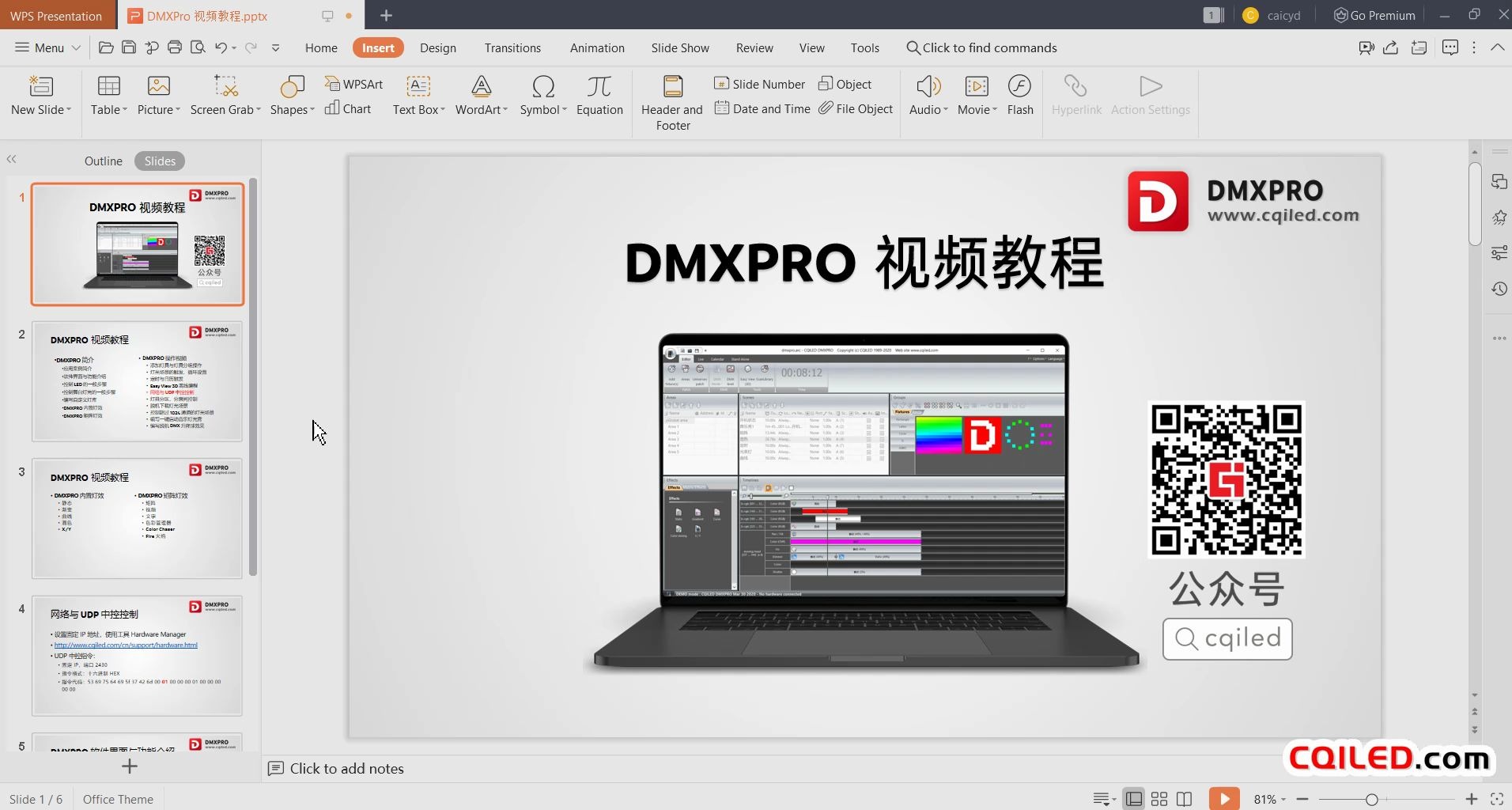Switch to the Design tab
Image resolution: width=1512 pixels, height=810 pixels.
(x=438, y=47)
